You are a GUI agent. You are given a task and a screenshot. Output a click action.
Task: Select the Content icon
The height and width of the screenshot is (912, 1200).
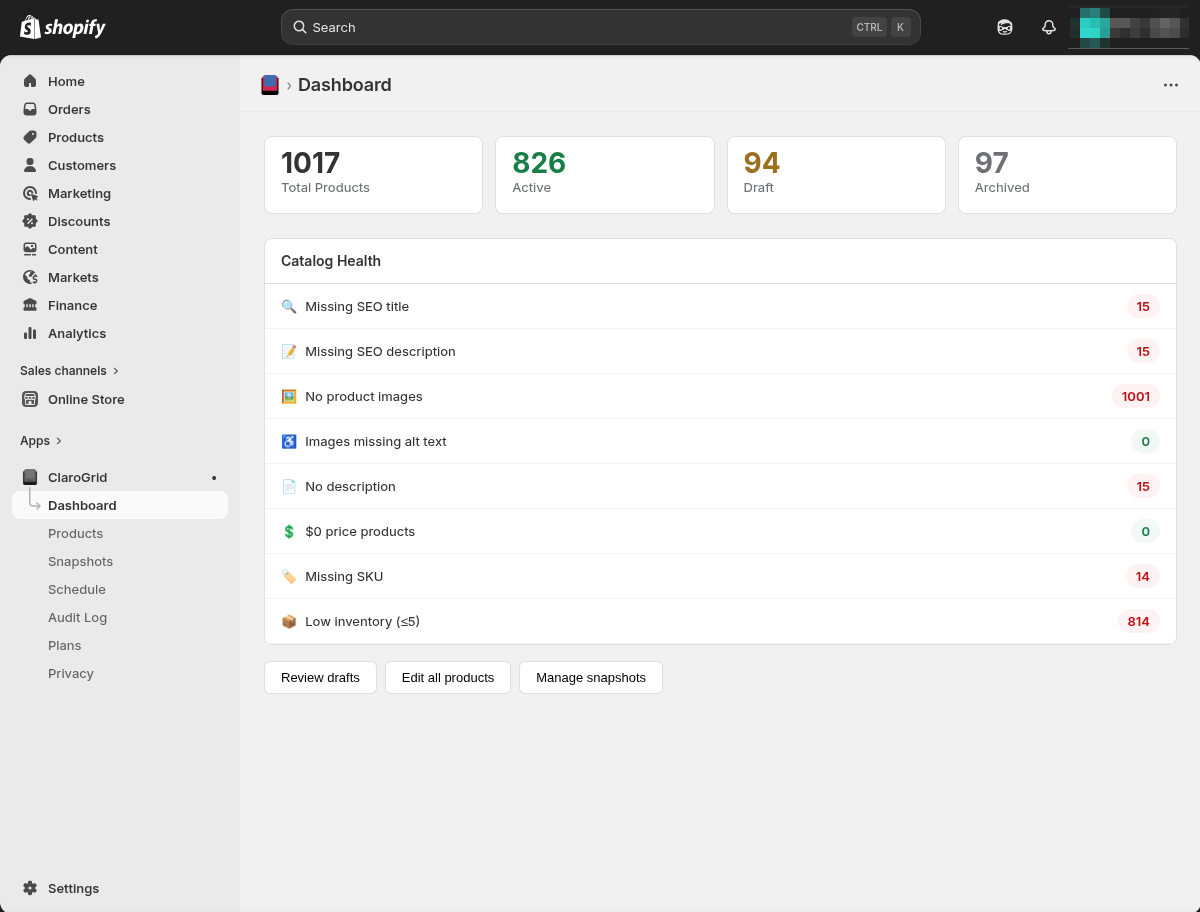pyautogui.click(x=31, y=249)
